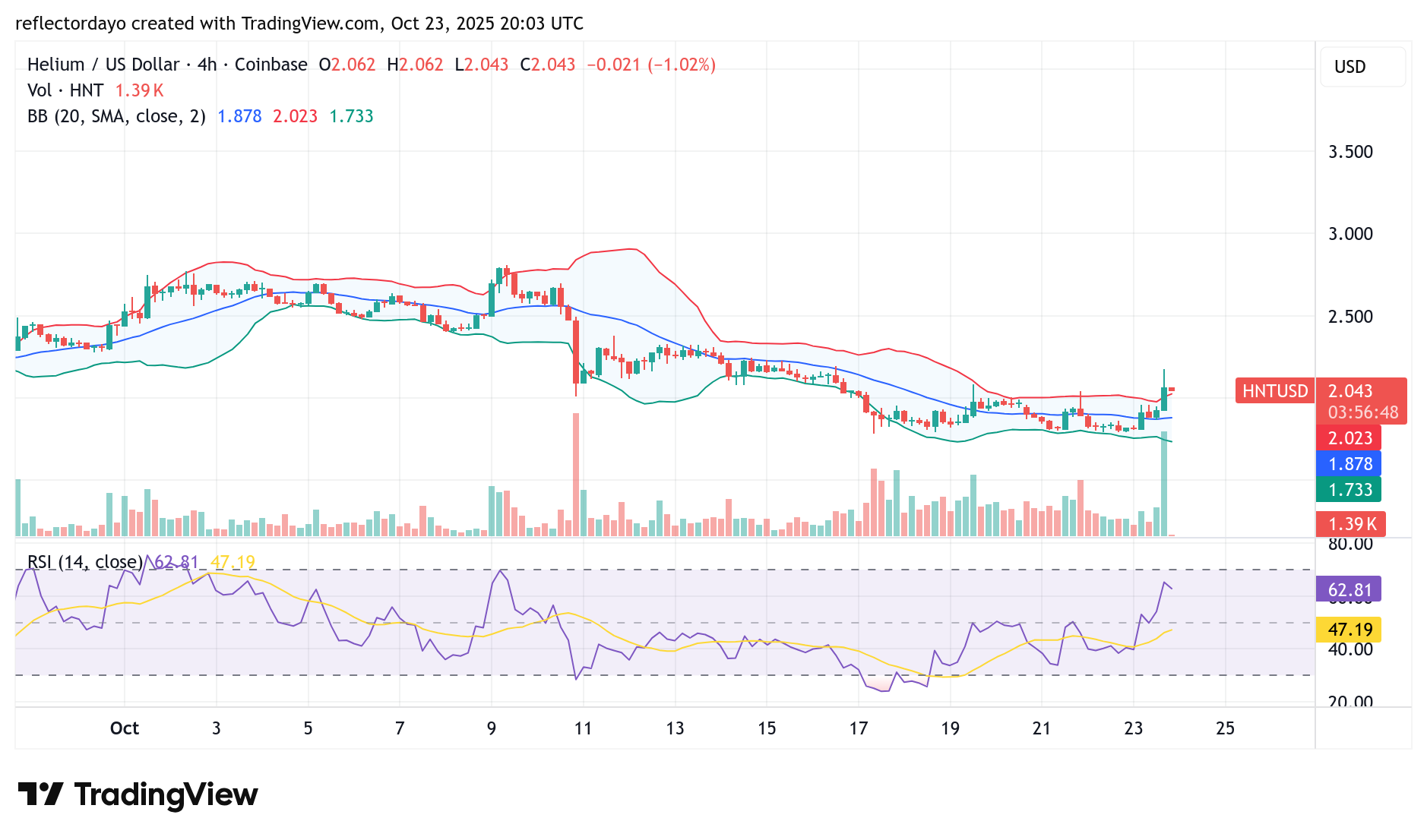Click the RSI (14, close) indicator label
The width and height of the screenshot is (1427, 840).
85,562
